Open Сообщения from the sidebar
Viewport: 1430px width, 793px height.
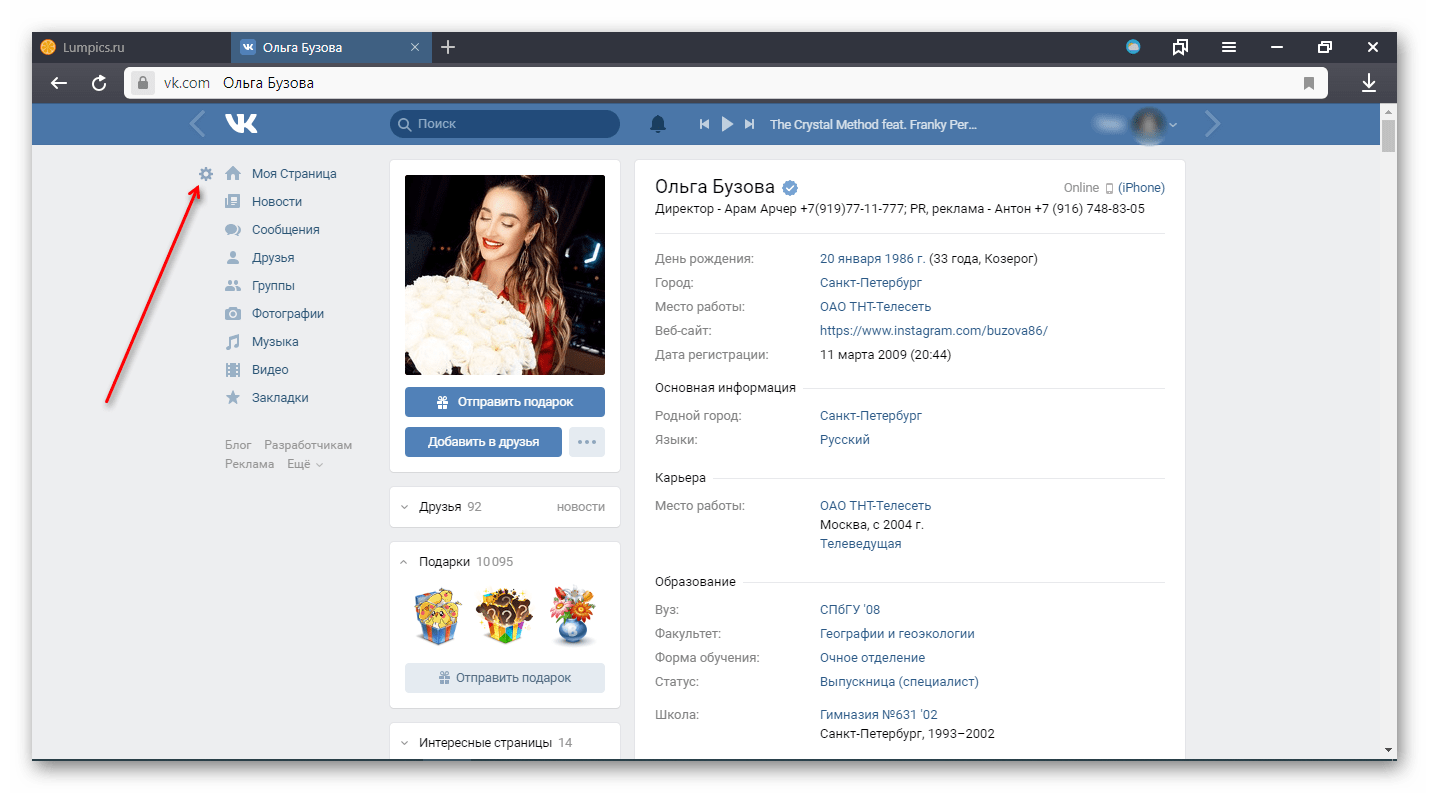pos(286,229)
